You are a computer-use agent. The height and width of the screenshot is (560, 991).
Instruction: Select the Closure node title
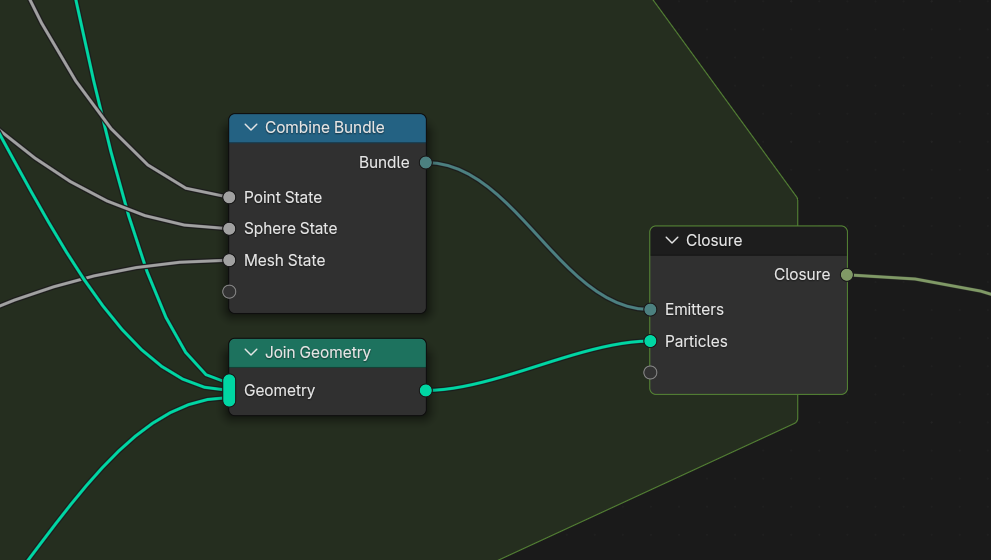pyautogui.click(x=714, y=240)
